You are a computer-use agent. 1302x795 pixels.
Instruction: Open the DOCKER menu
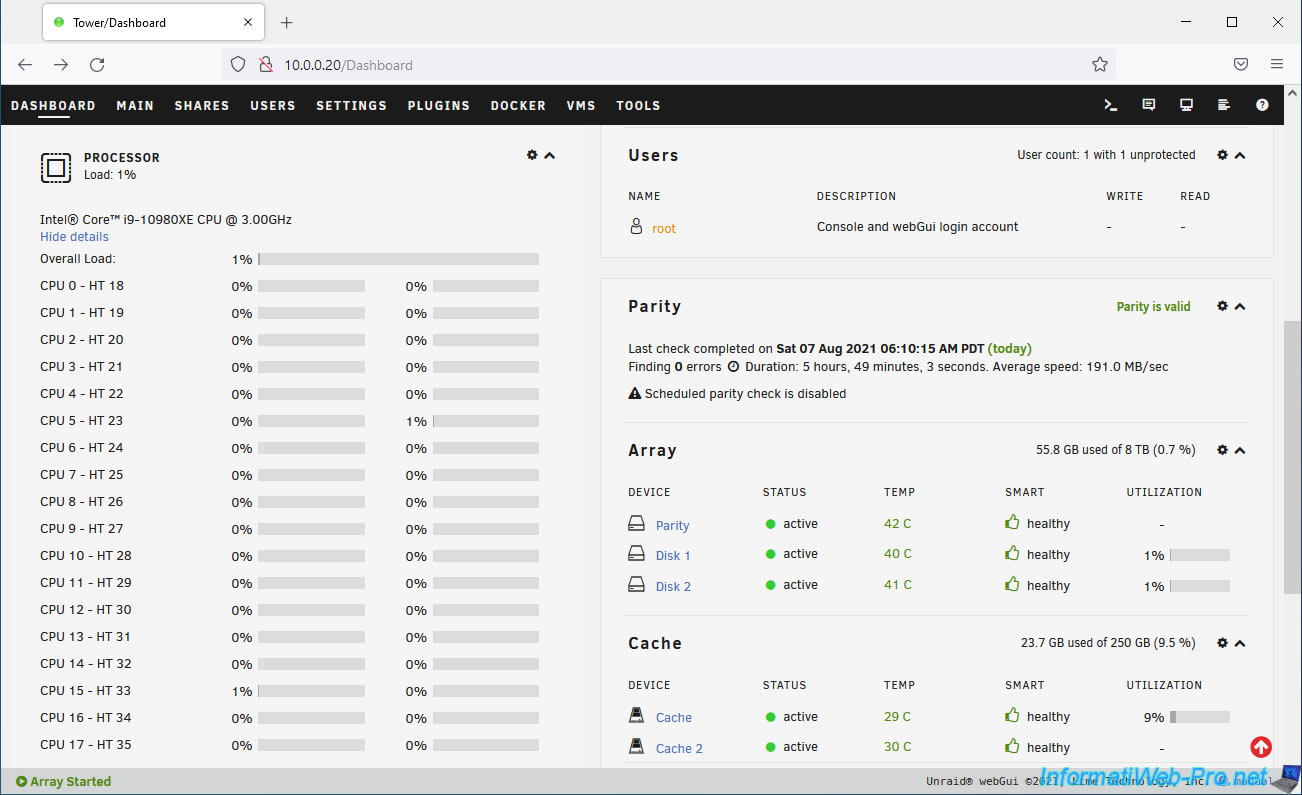[x=518, y=105]
